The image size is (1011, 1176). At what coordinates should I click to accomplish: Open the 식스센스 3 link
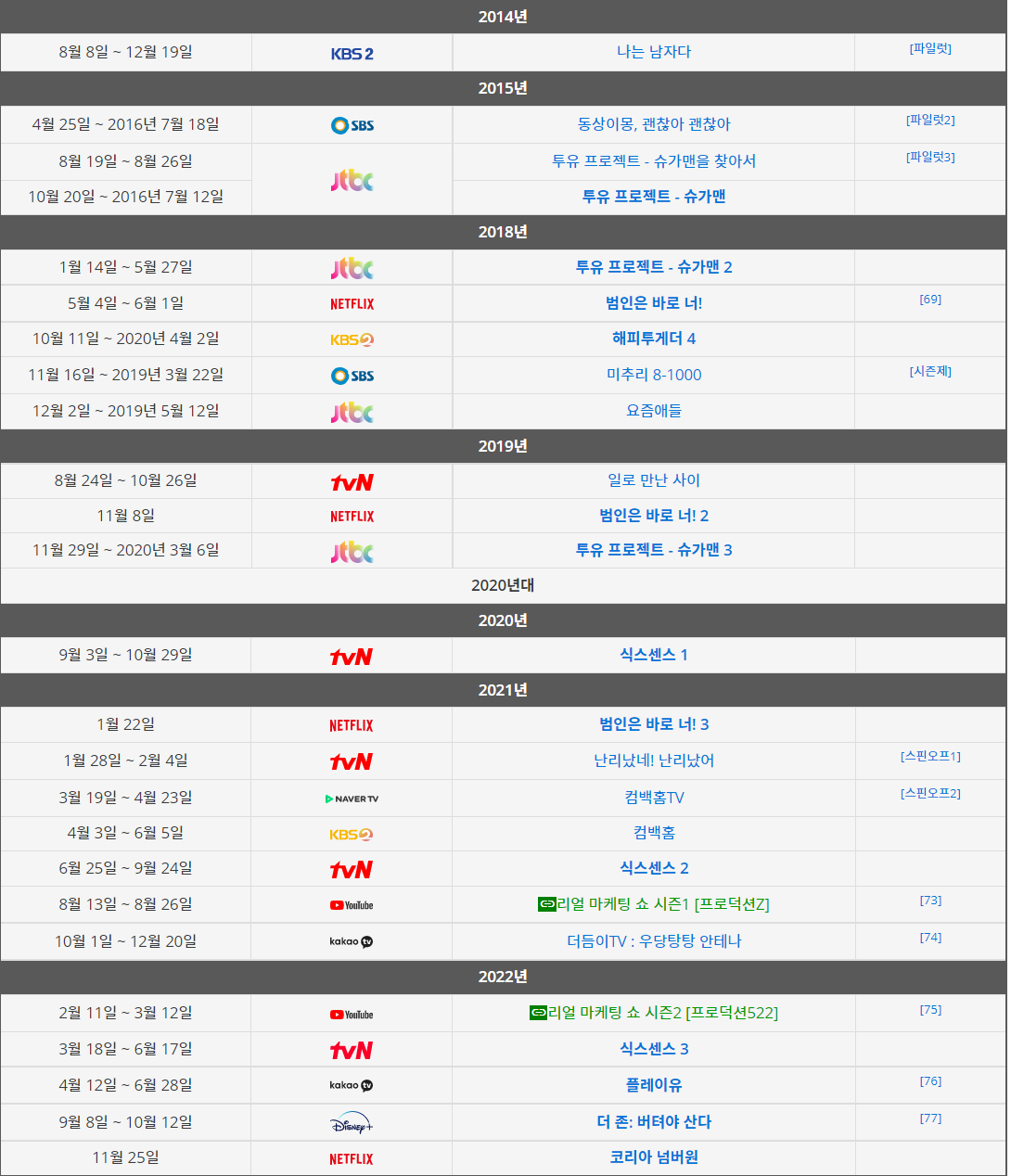point(654,1049)
